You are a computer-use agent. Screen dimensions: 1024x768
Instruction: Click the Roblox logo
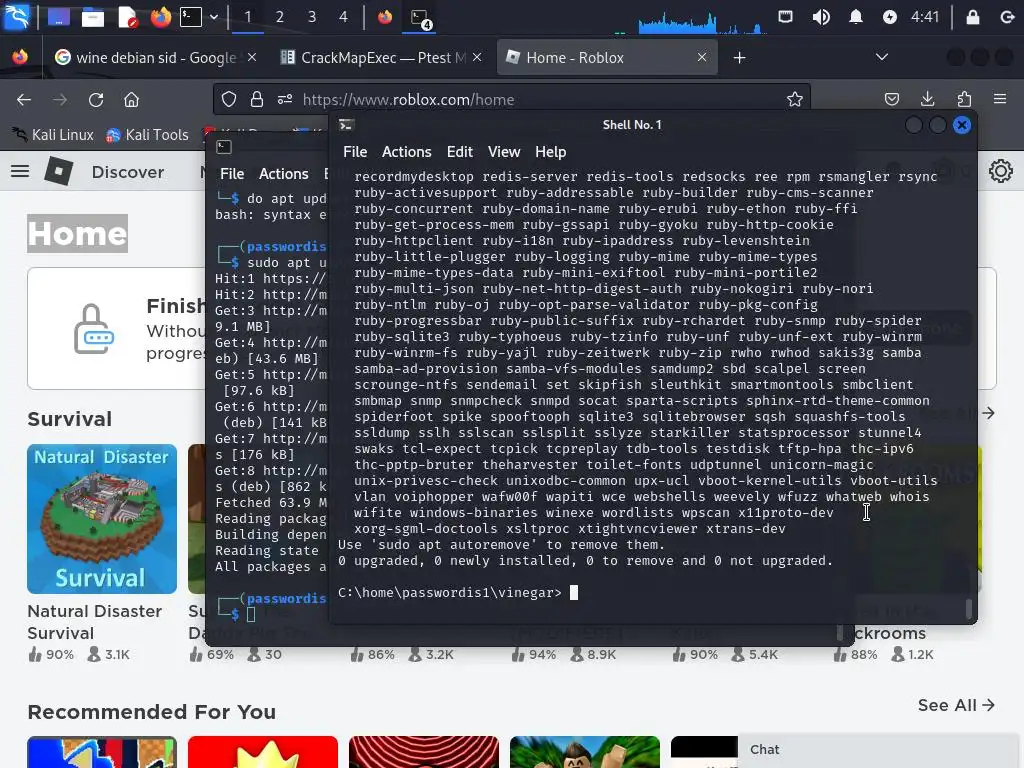(59, 171)
